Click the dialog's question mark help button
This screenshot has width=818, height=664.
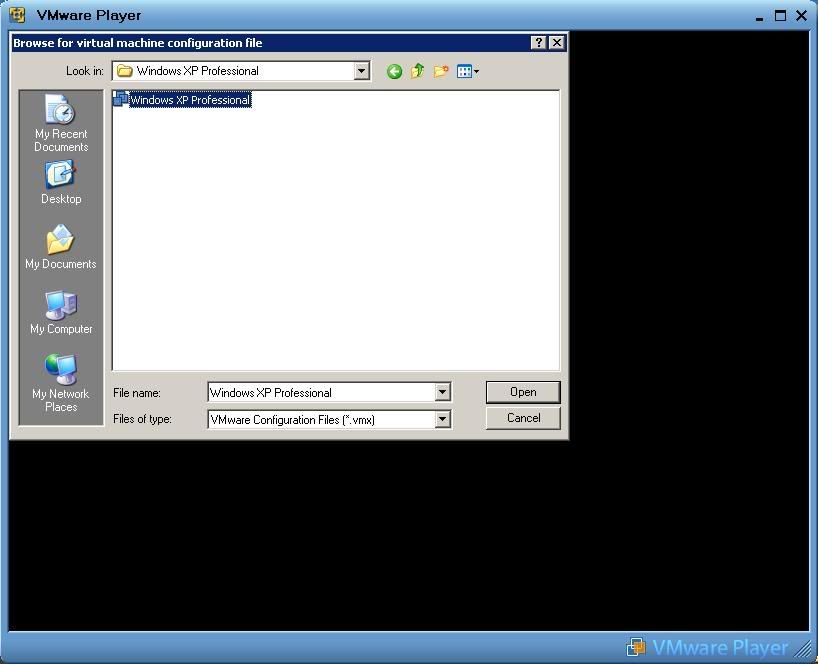pos(539,42)
